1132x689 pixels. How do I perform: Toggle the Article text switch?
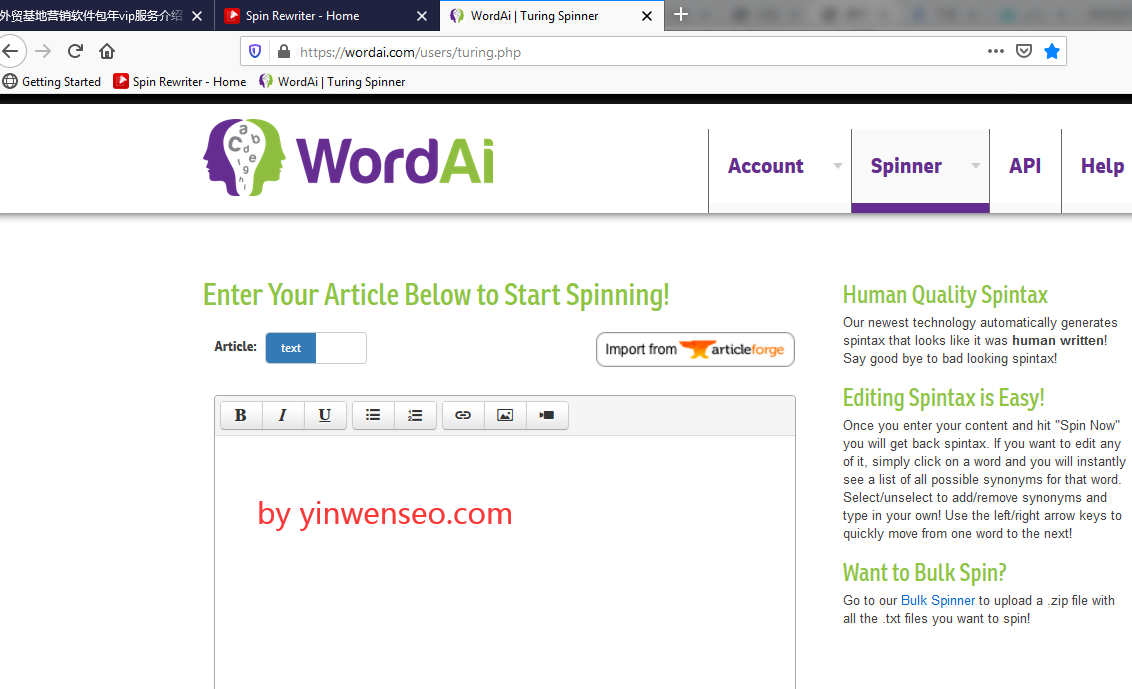(316, 348)
